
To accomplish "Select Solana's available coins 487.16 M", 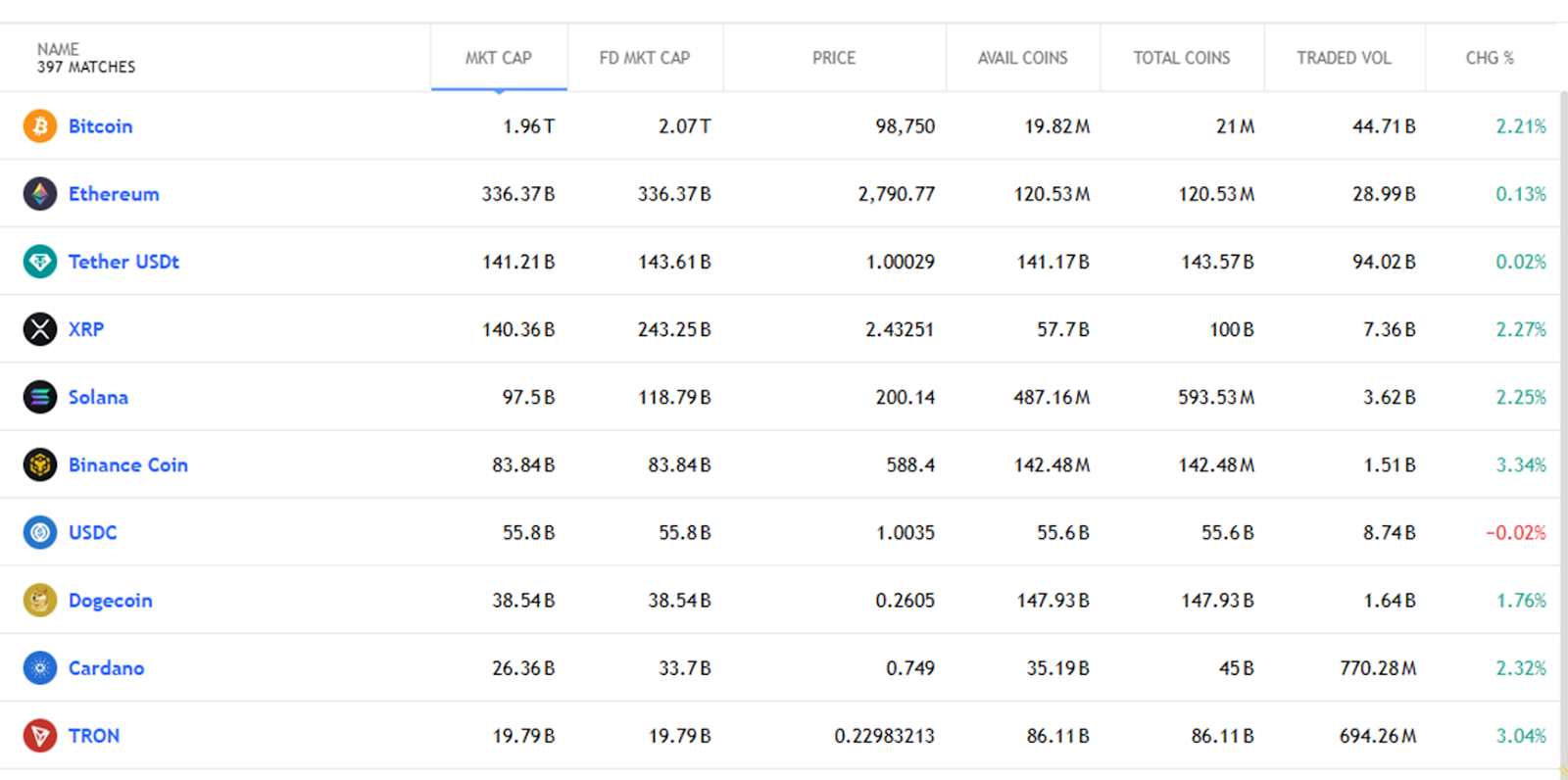I will 1052,397.
